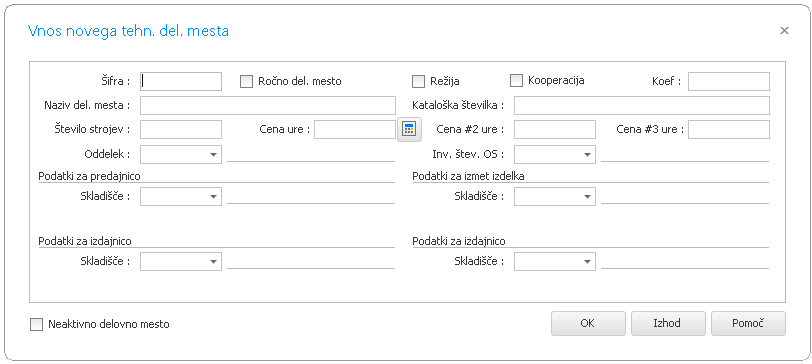Open help with the Pomoč button
The width and height of the screenshot is (812, 364).
(x=748, y=324)
